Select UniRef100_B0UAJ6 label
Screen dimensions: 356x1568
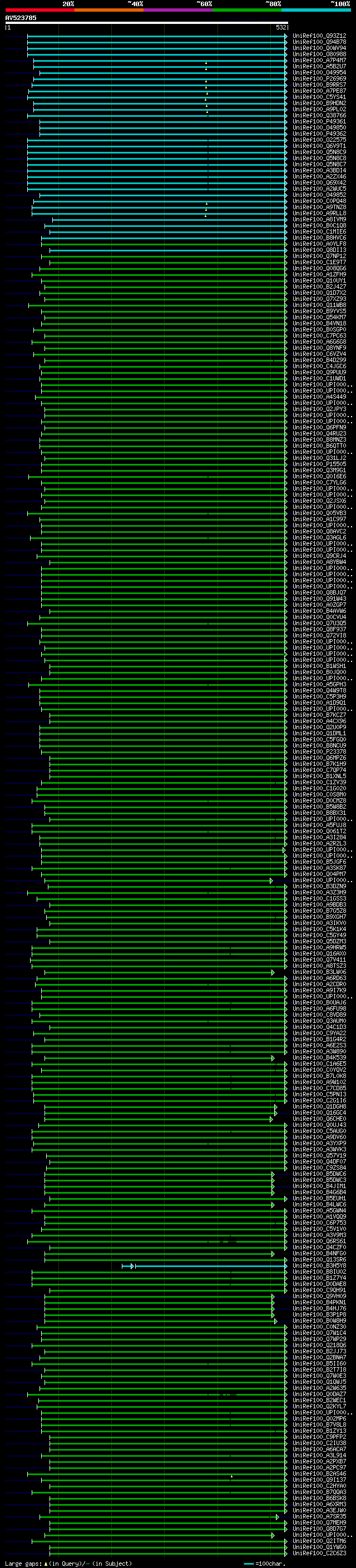tap(319, 1002)
